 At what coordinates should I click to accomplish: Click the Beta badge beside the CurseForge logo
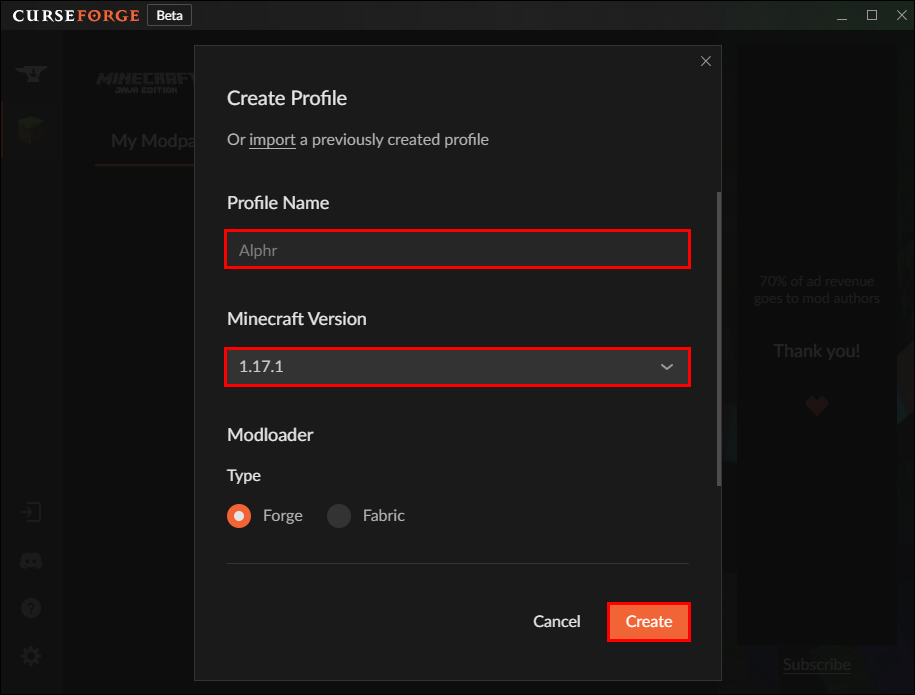click(169, 15)
